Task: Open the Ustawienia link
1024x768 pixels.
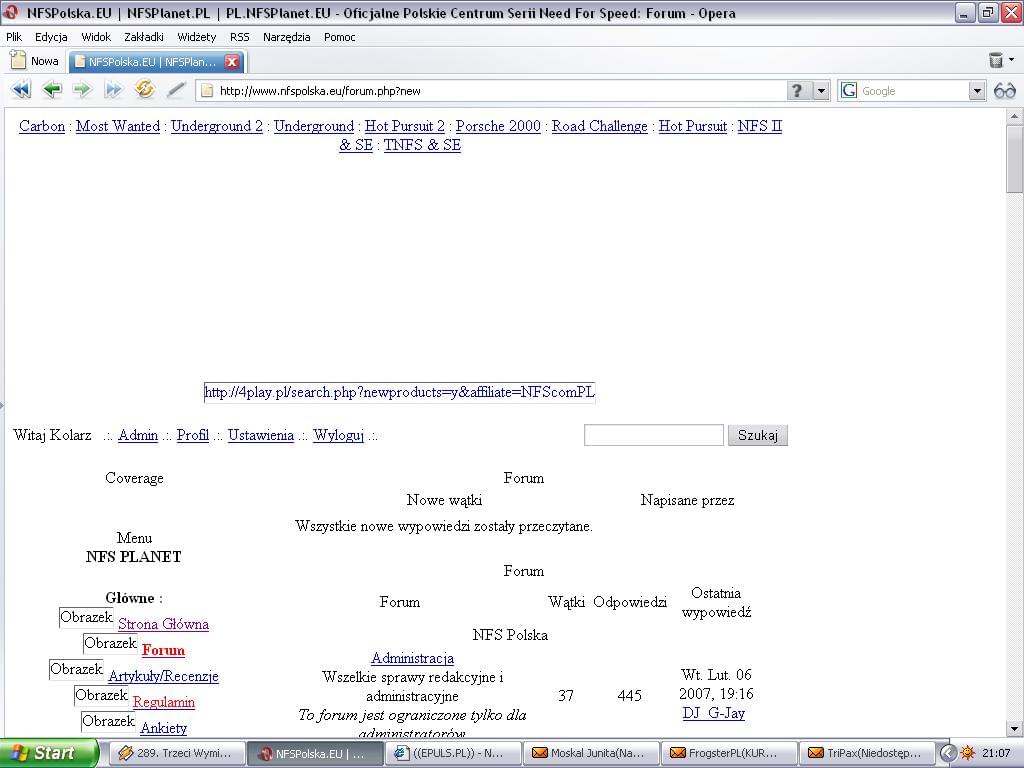Action: pos(261,436)
